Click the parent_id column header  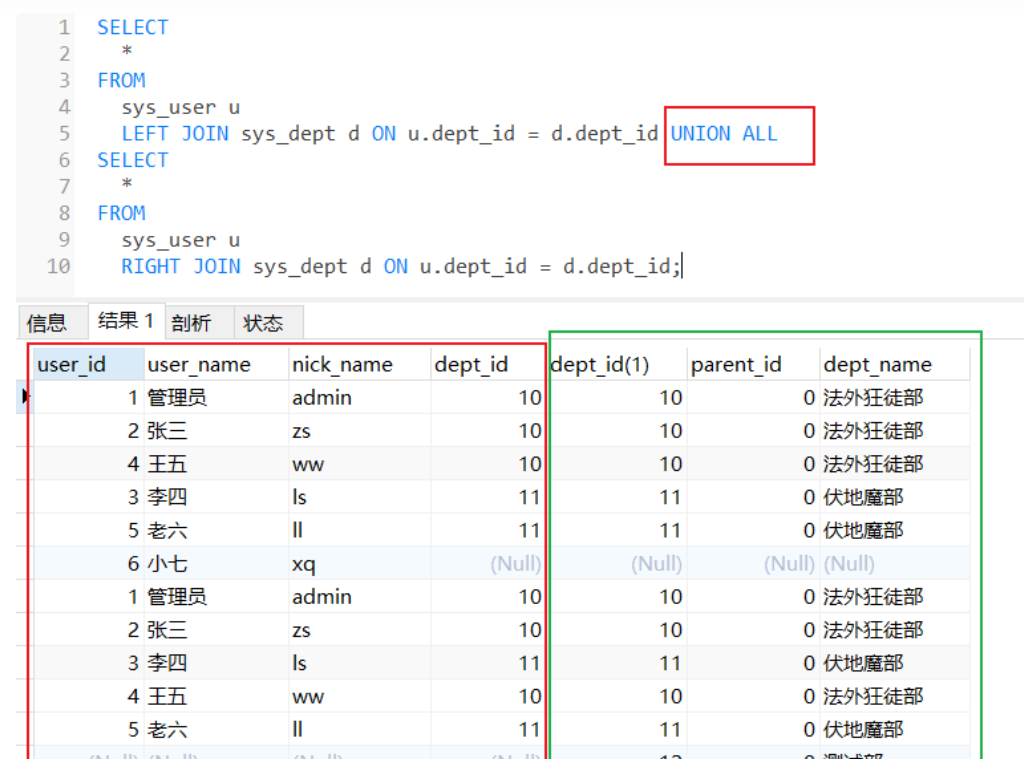click(x=754, y=364)
